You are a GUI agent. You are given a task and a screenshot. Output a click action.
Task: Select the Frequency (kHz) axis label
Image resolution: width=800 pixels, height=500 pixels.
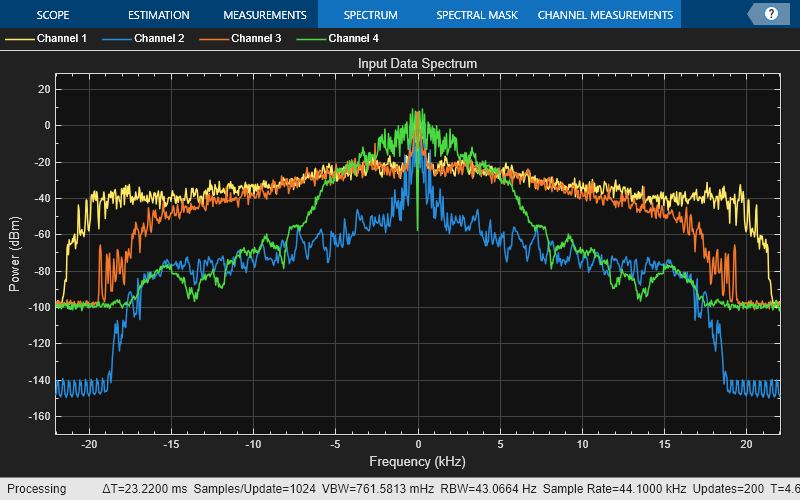click(x=418, y=461)
